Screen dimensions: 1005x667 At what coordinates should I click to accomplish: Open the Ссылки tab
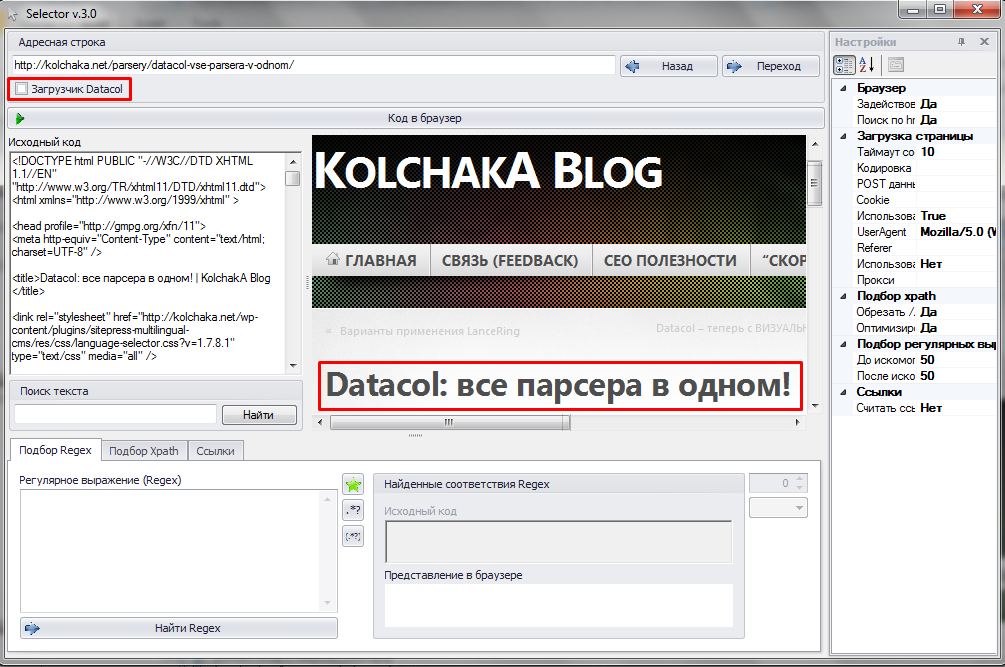click(x=215, y=451)
